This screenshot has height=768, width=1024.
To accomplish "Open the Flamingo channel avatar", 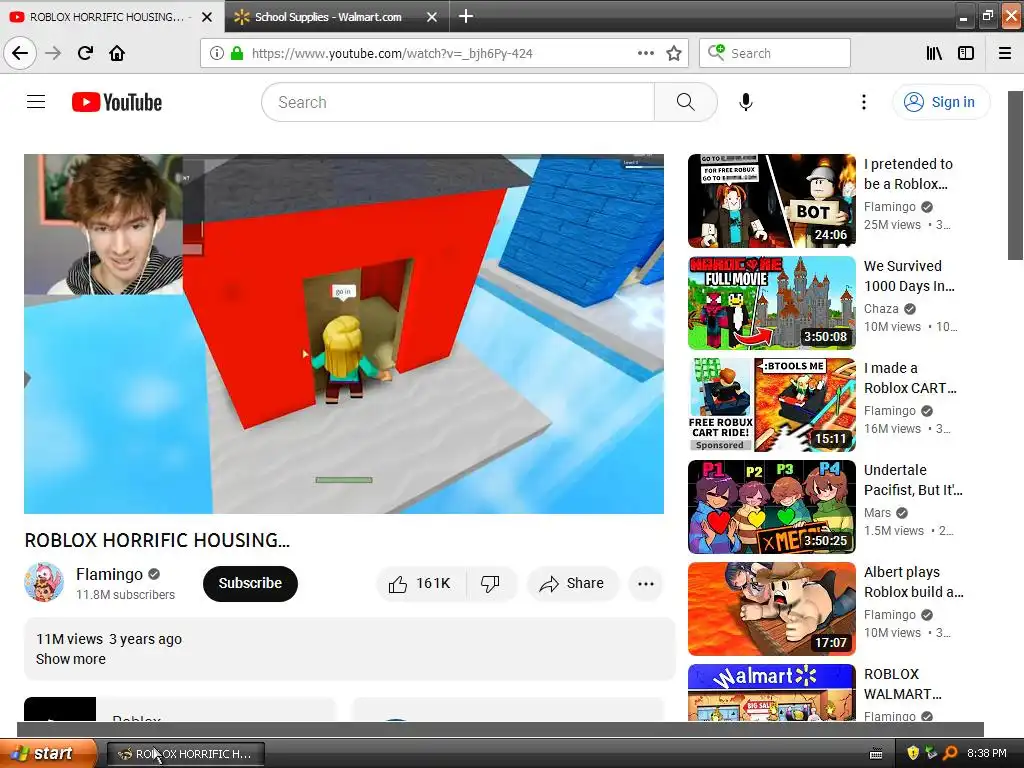I will pyautogui.click(x=44, y=581).
